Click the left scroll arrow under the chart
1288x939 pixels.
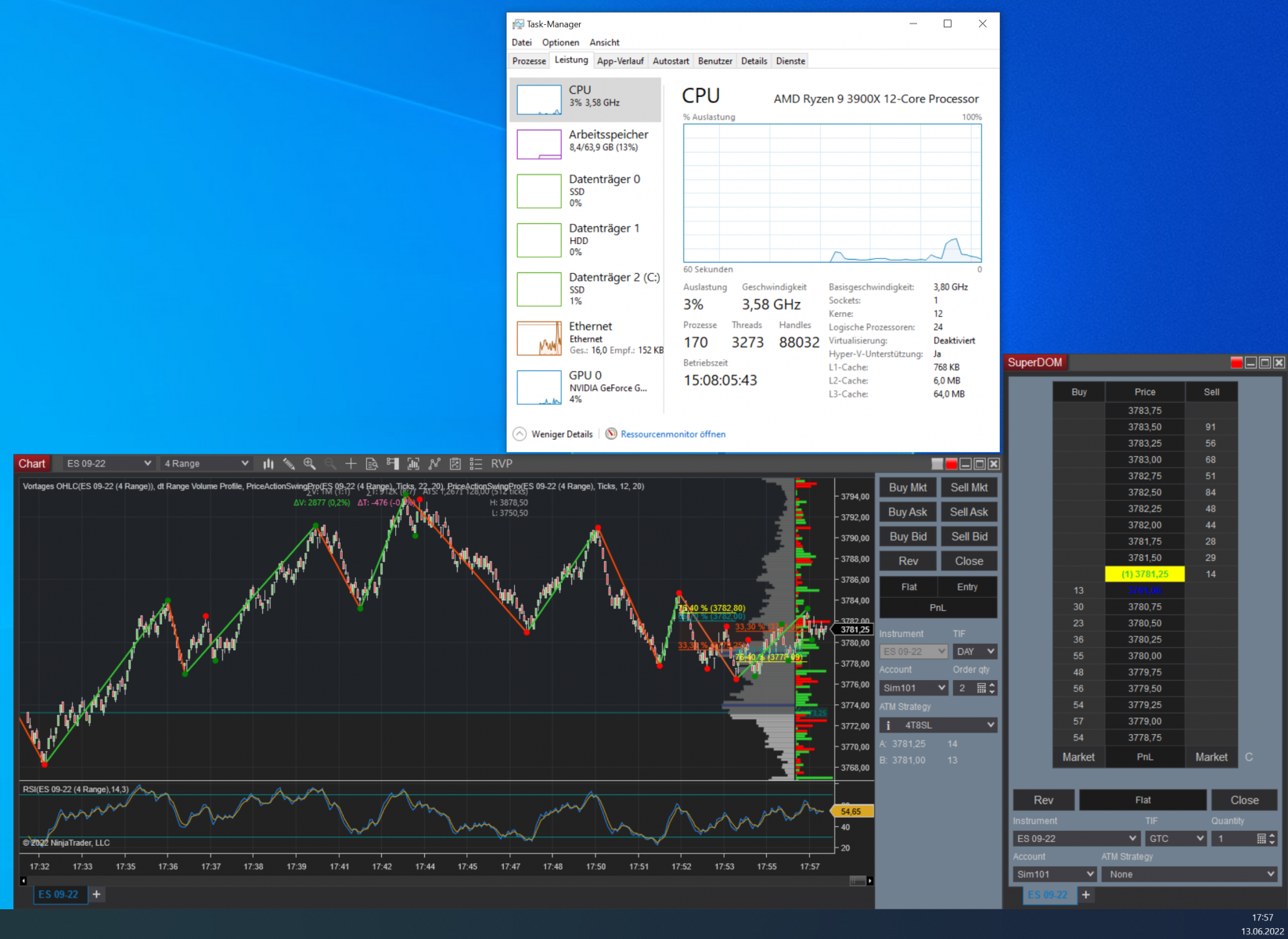coord(23,881)
